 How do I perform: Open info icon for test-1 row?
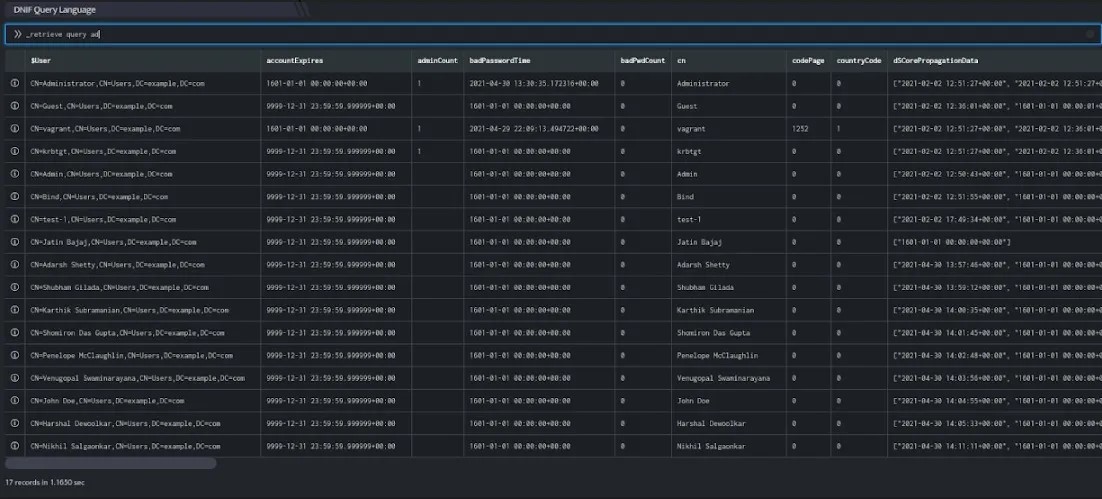[15, 219]
